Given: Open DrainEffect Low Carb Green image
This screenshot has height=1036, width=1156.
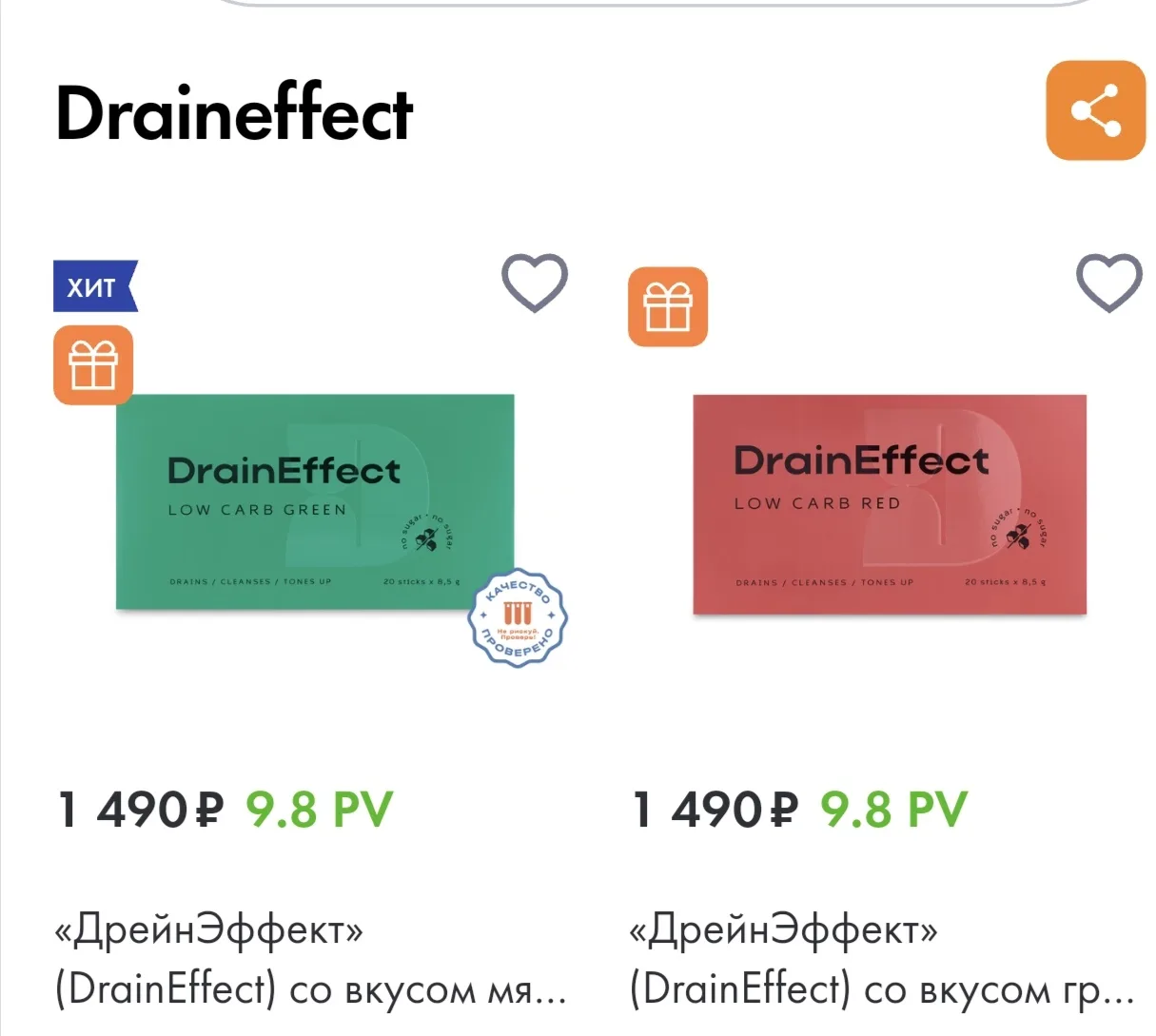Looking at the screenshot, I should pos(315,501).
